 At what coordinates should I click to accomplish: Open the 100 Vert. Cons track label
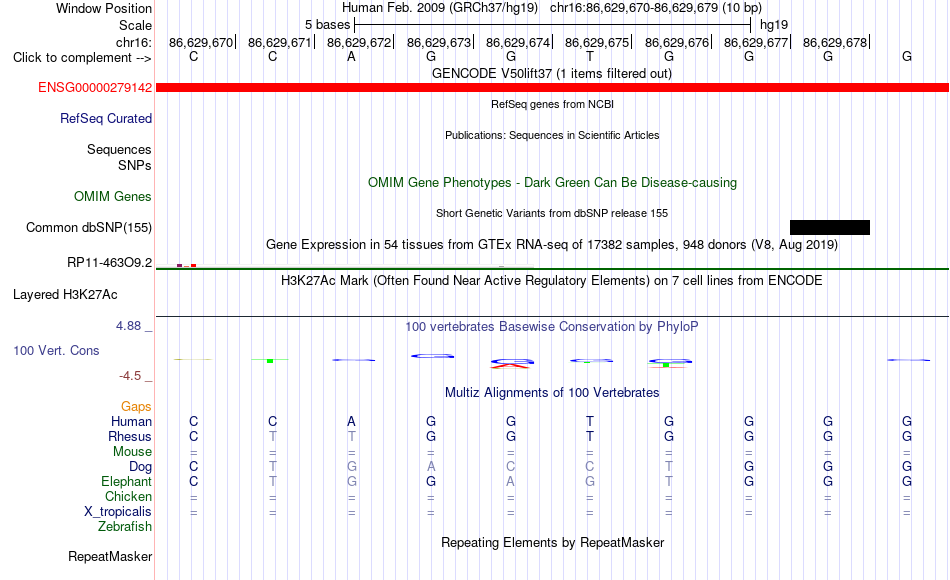56,350
